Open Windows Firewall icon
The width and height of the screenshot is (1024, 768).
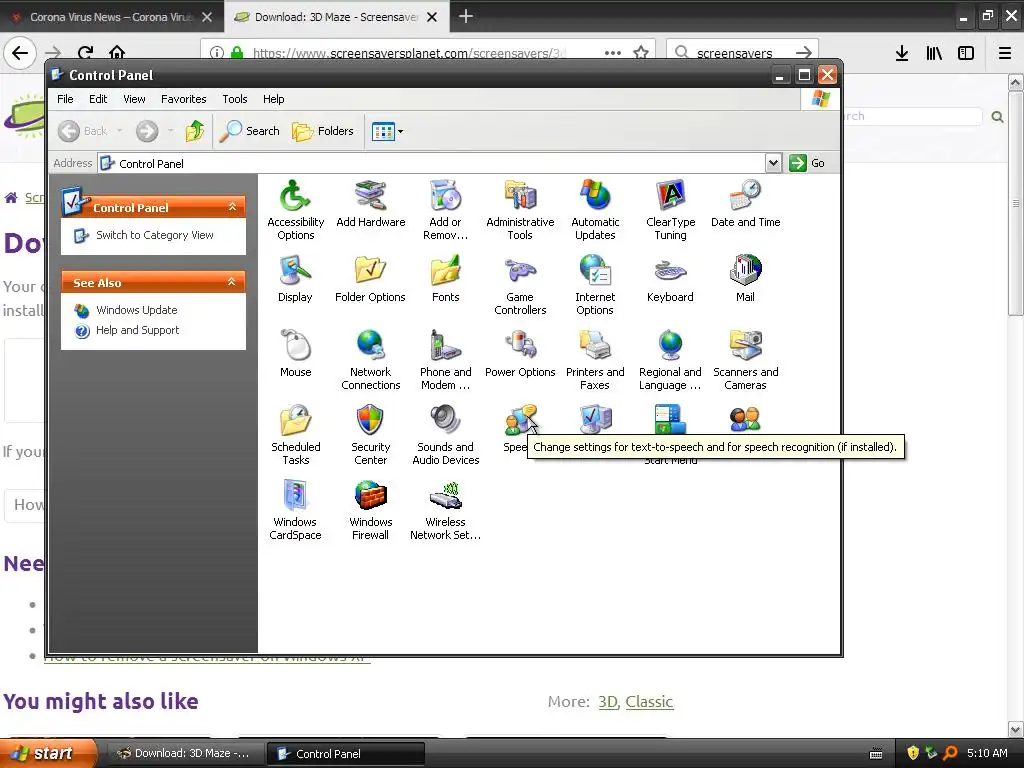[370, 509]
